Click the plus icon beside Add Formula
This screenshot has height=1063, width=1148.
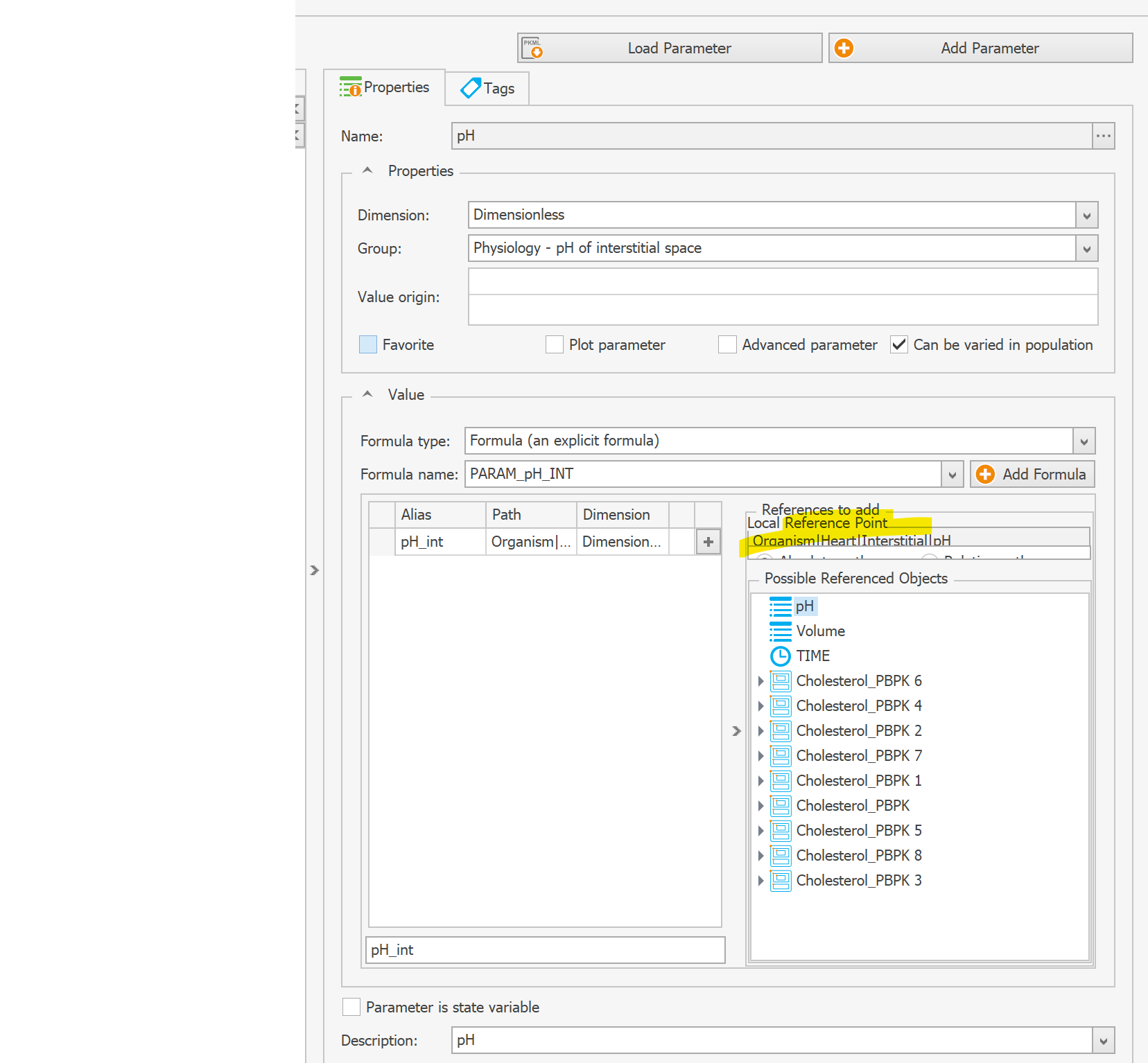click(x=985, y=474)
